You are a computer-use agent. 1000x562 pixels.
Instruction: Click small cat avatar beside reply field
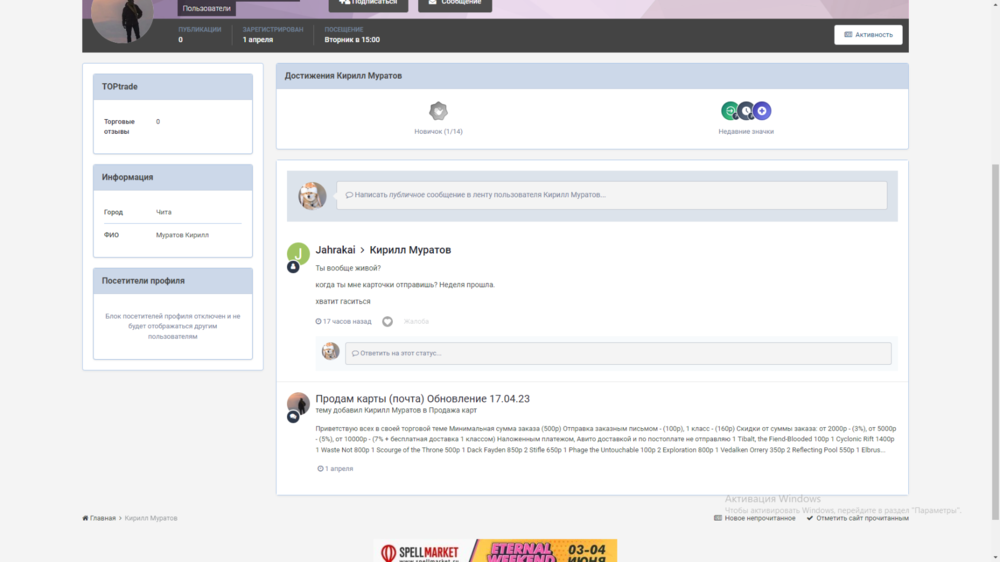(x=330, y=351)
